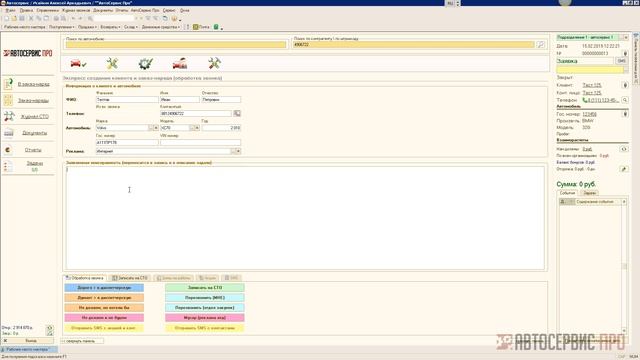Click the pink Мусор button
The image size is (640, 360).
[205, 318]
